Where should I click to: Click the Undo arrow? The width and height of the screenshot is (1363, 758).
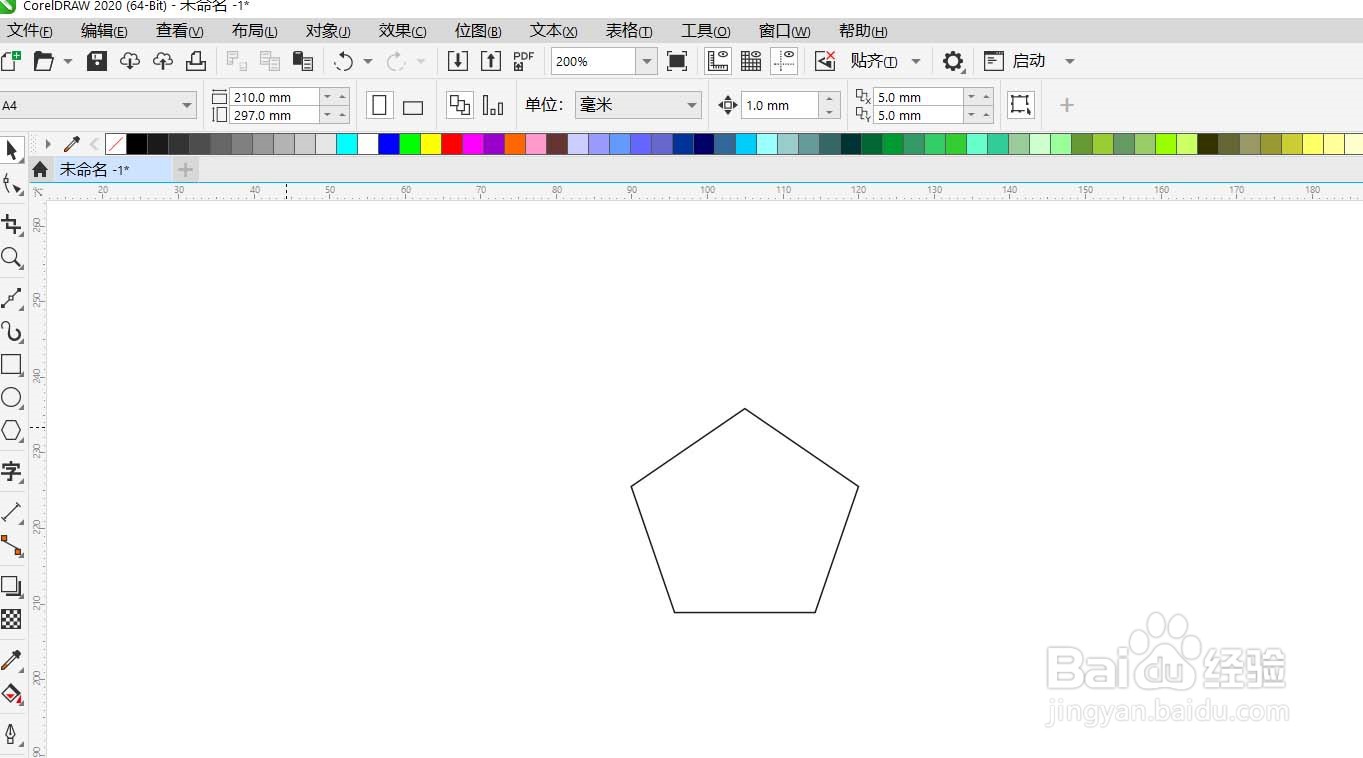pyautogui.click(x=343, y=61)
